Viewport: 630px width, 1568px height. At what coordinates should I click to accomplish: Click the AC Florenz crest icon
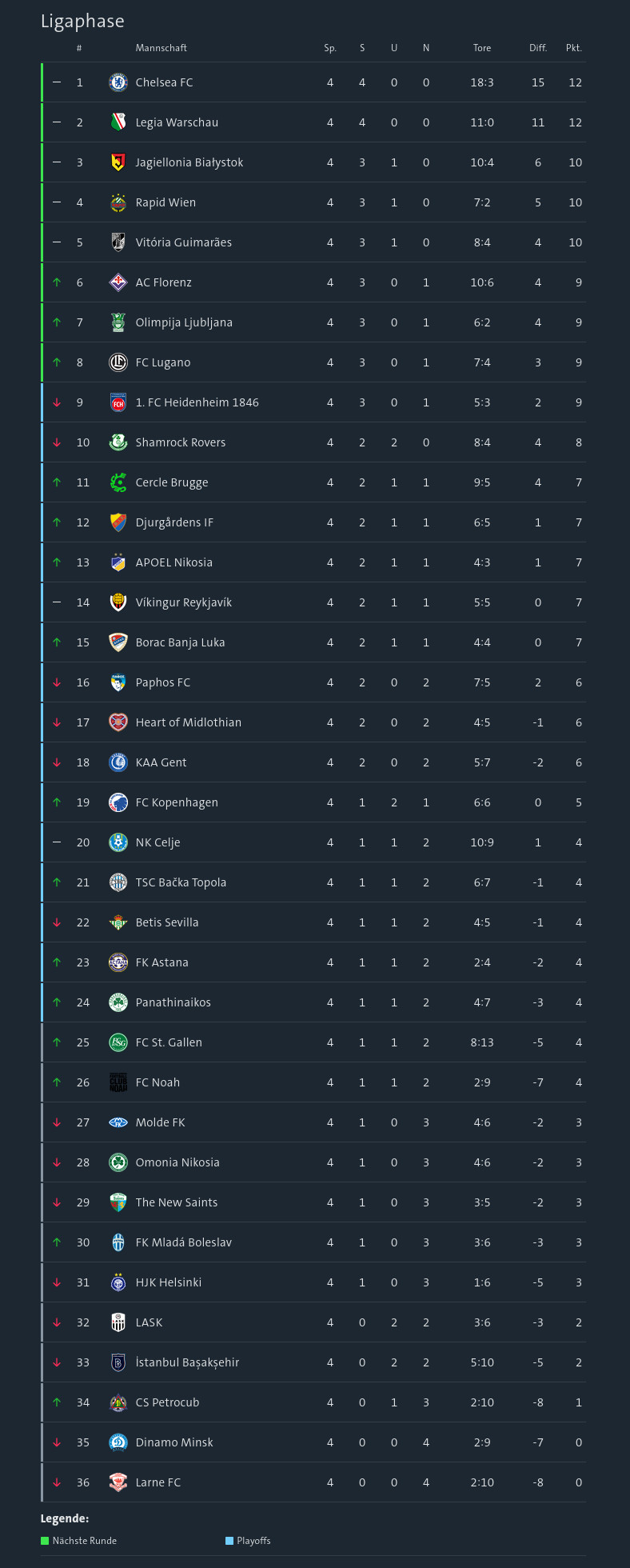118,282
